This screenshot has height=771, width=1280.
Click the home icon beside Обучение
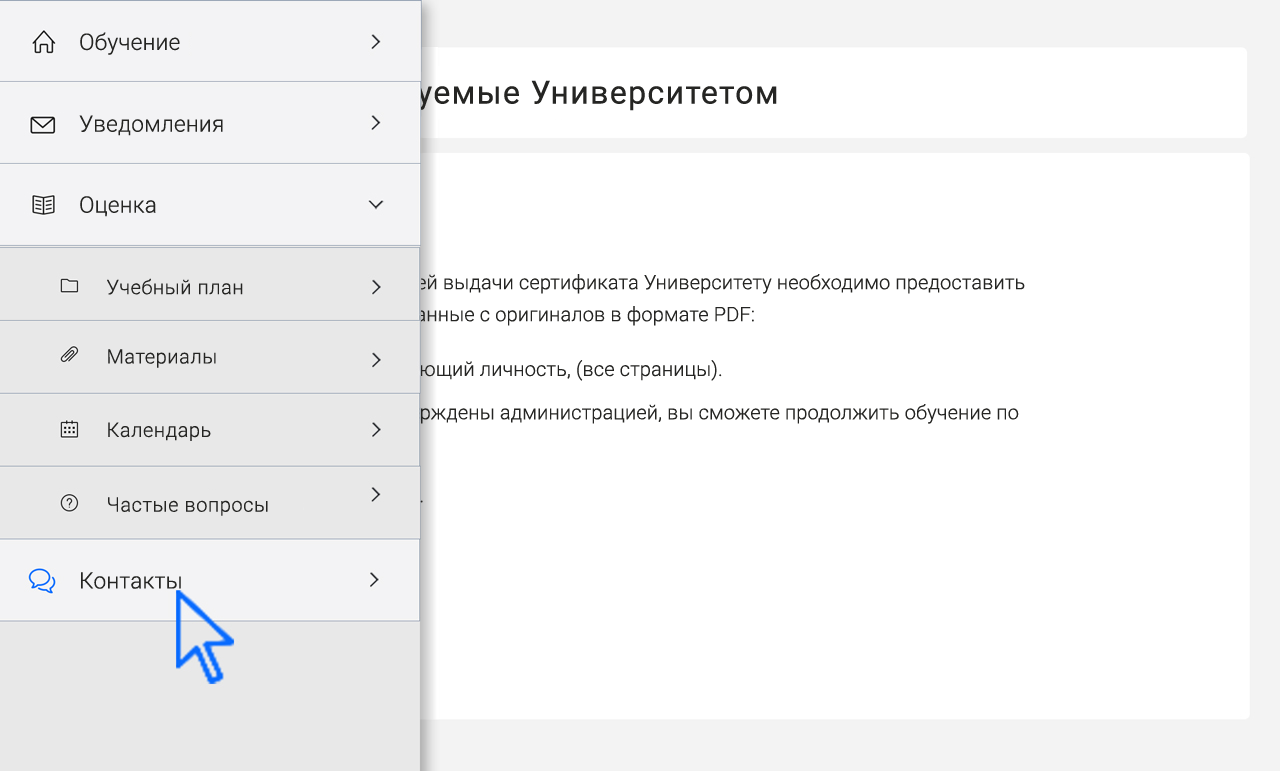pyautogui.click(x=43, y=42)
